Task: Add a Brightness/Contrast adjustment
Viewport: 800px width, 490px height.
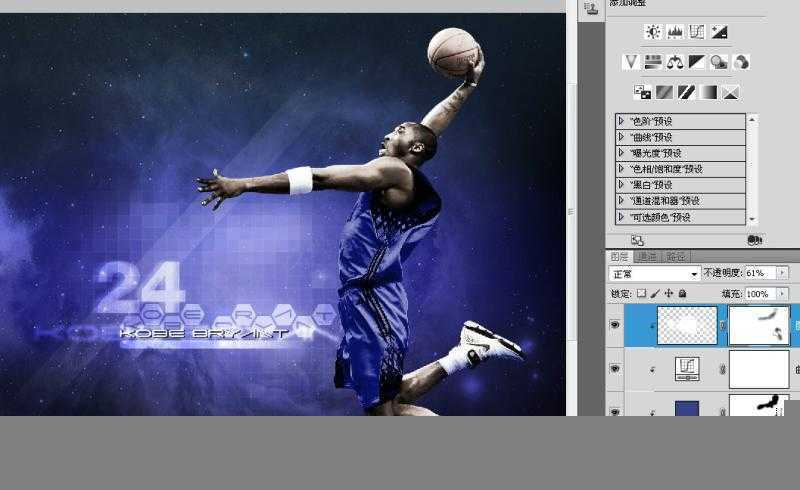Action: point(653,32)
